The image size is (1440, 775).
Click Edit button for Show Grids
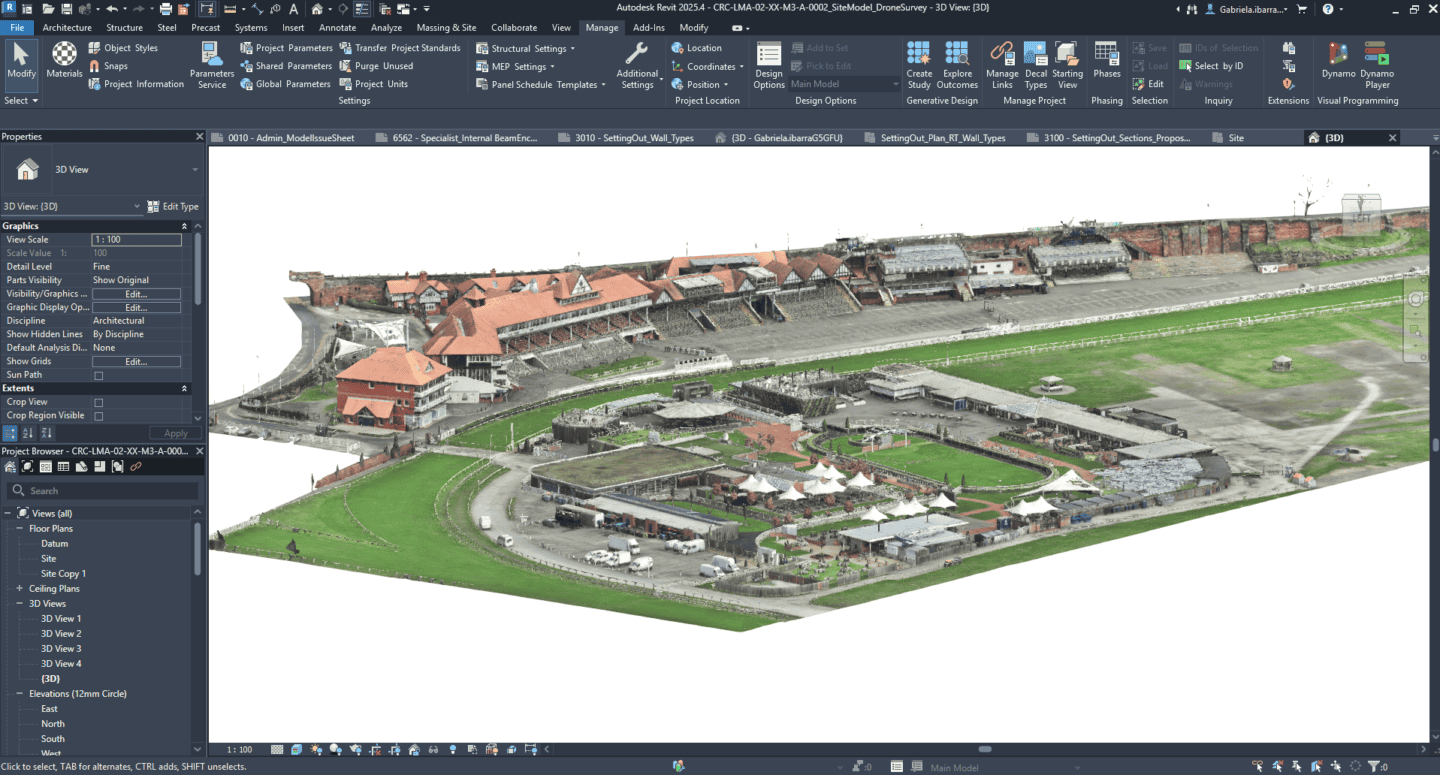(x=136, y=362)
